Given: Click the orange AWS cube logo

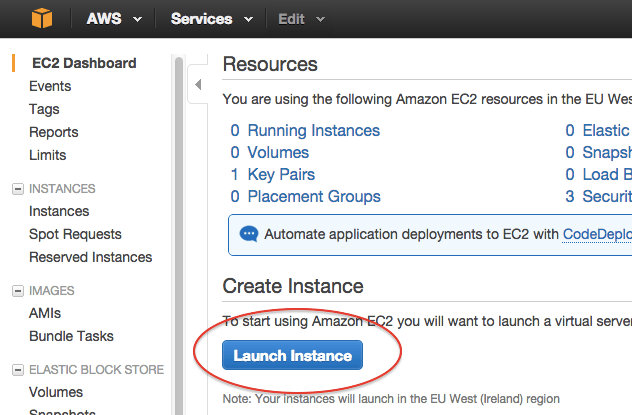Looking at the screenshot, I should click(42, 19).
